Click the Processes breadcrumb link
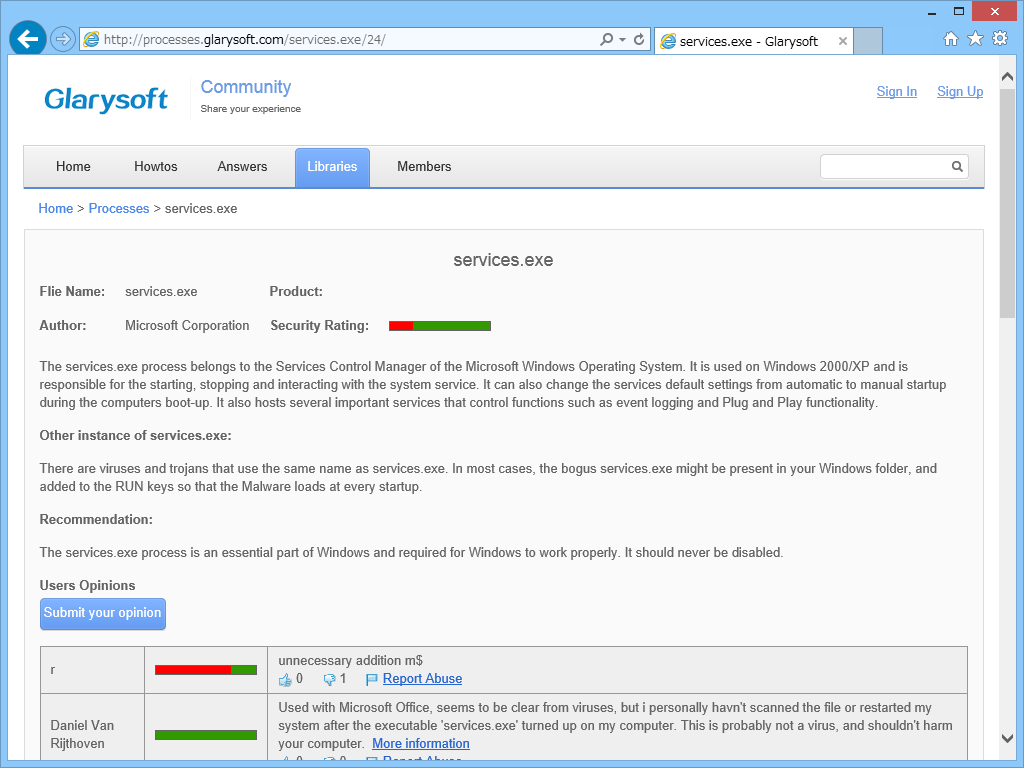The width and height of the screenshot is (1024, 768). click(119, 208)
